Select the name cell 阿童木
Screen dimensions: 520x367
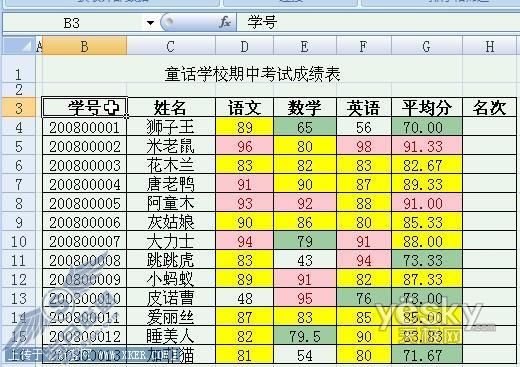click(171, 203)
